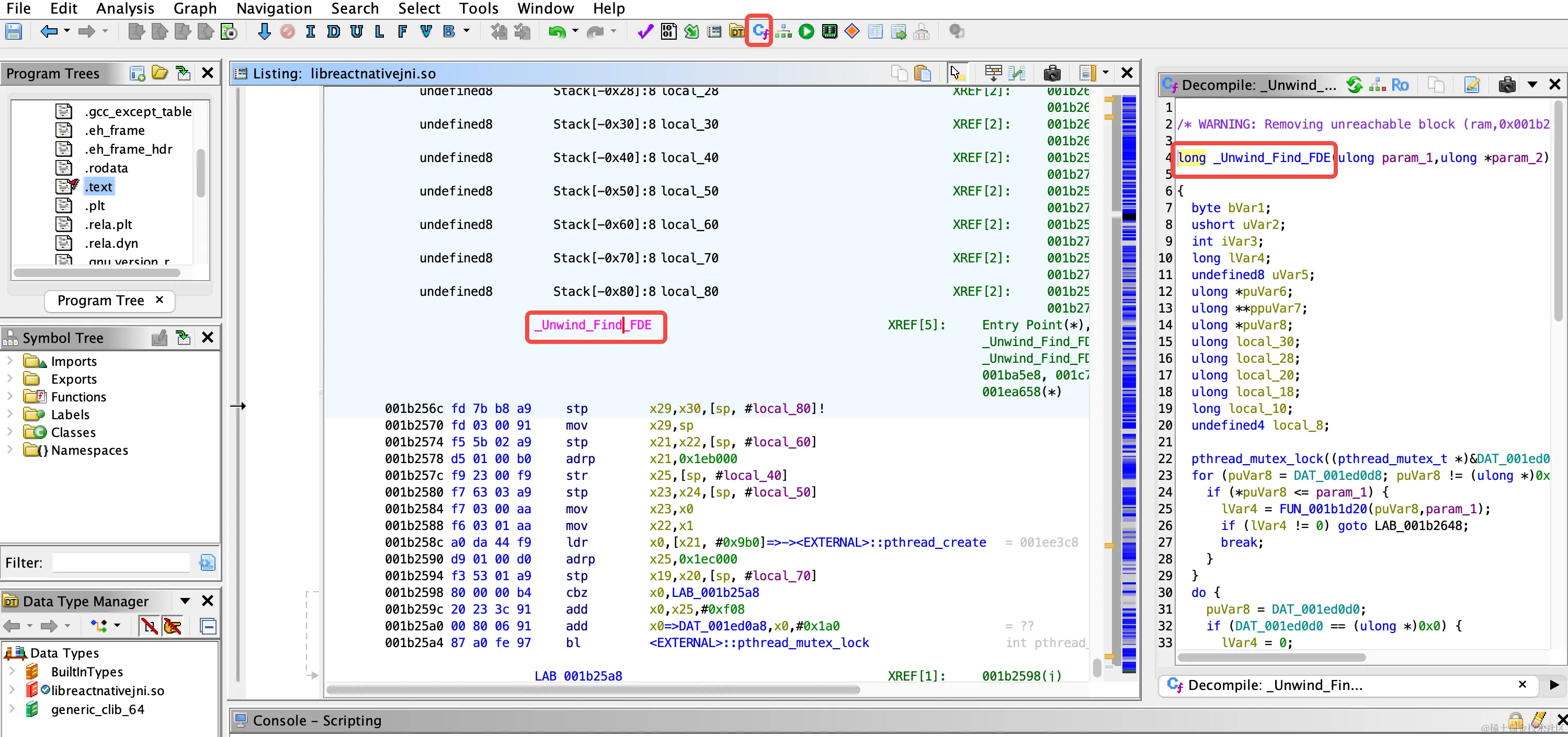Open the Data Type Manager dropdown menu arrow

click(185, 601)
